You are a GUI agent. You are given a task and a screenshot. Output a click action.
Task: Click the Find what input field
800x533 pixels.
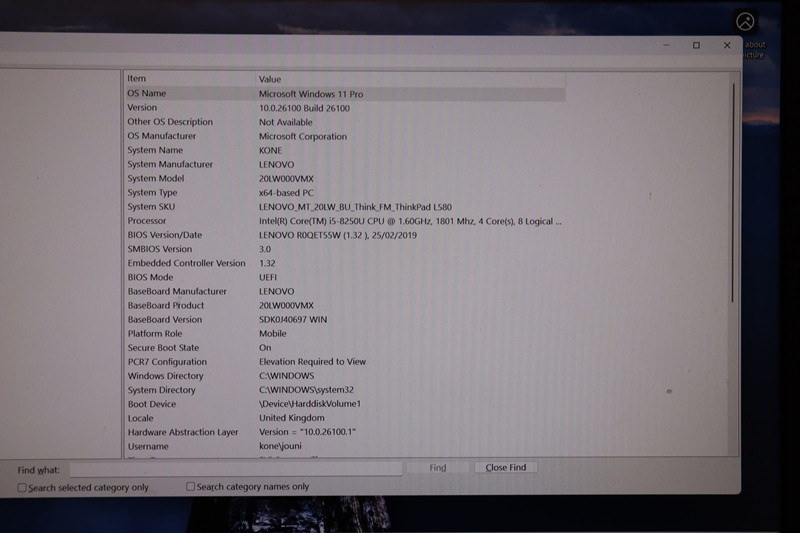click(x=236, y=469)
